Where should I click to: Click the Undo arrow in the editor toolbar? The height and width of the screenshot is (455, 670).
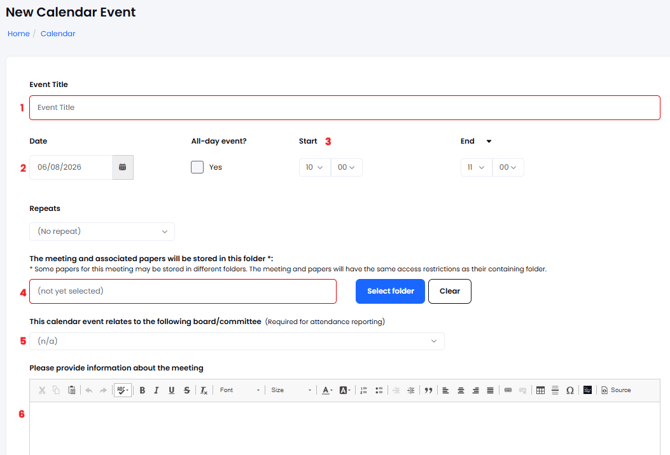(89, 390)
